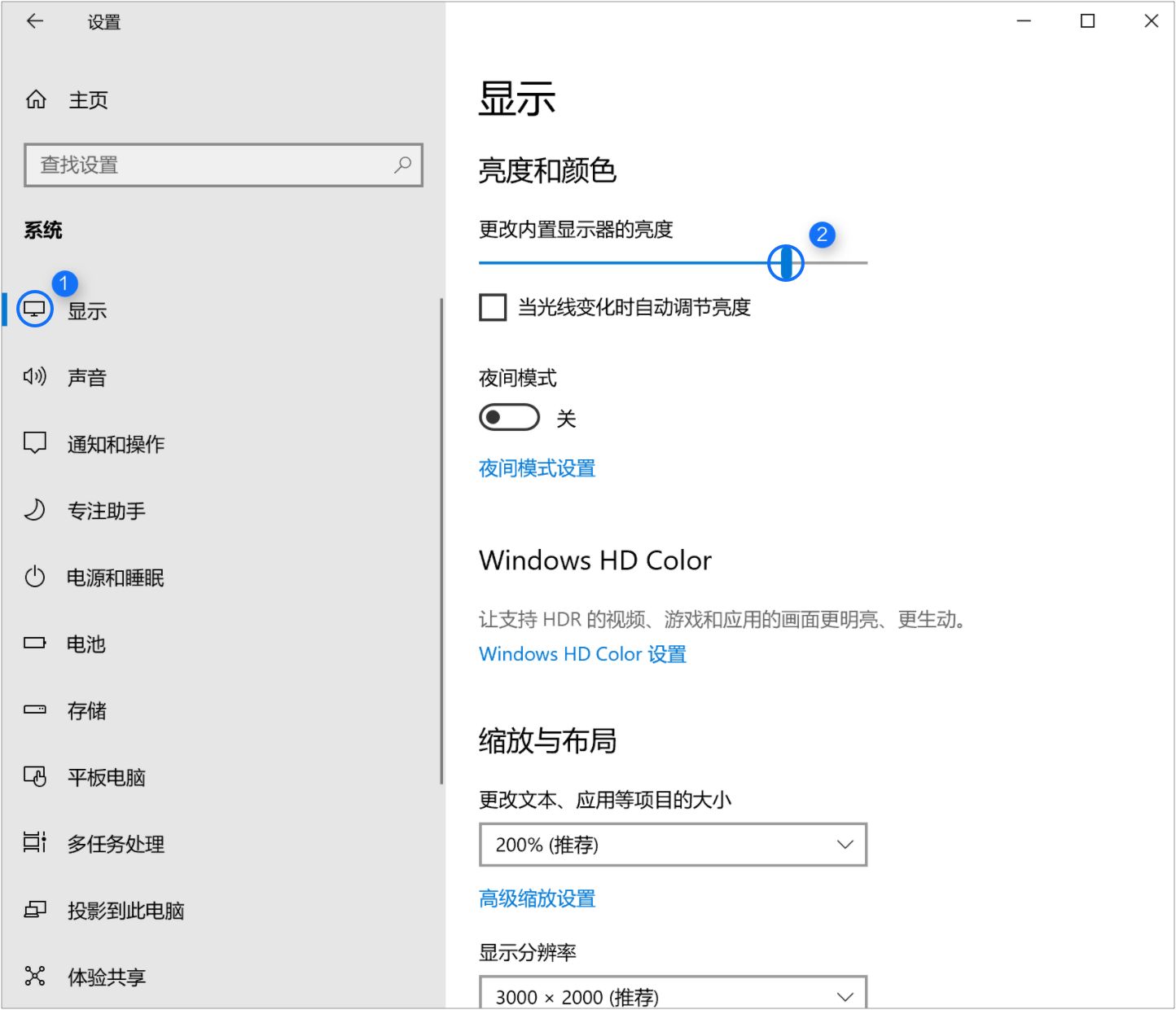Click the power icon for 电源和睡眠
The height and width of the screenshot is (1010, 1176).
point(35,577)
